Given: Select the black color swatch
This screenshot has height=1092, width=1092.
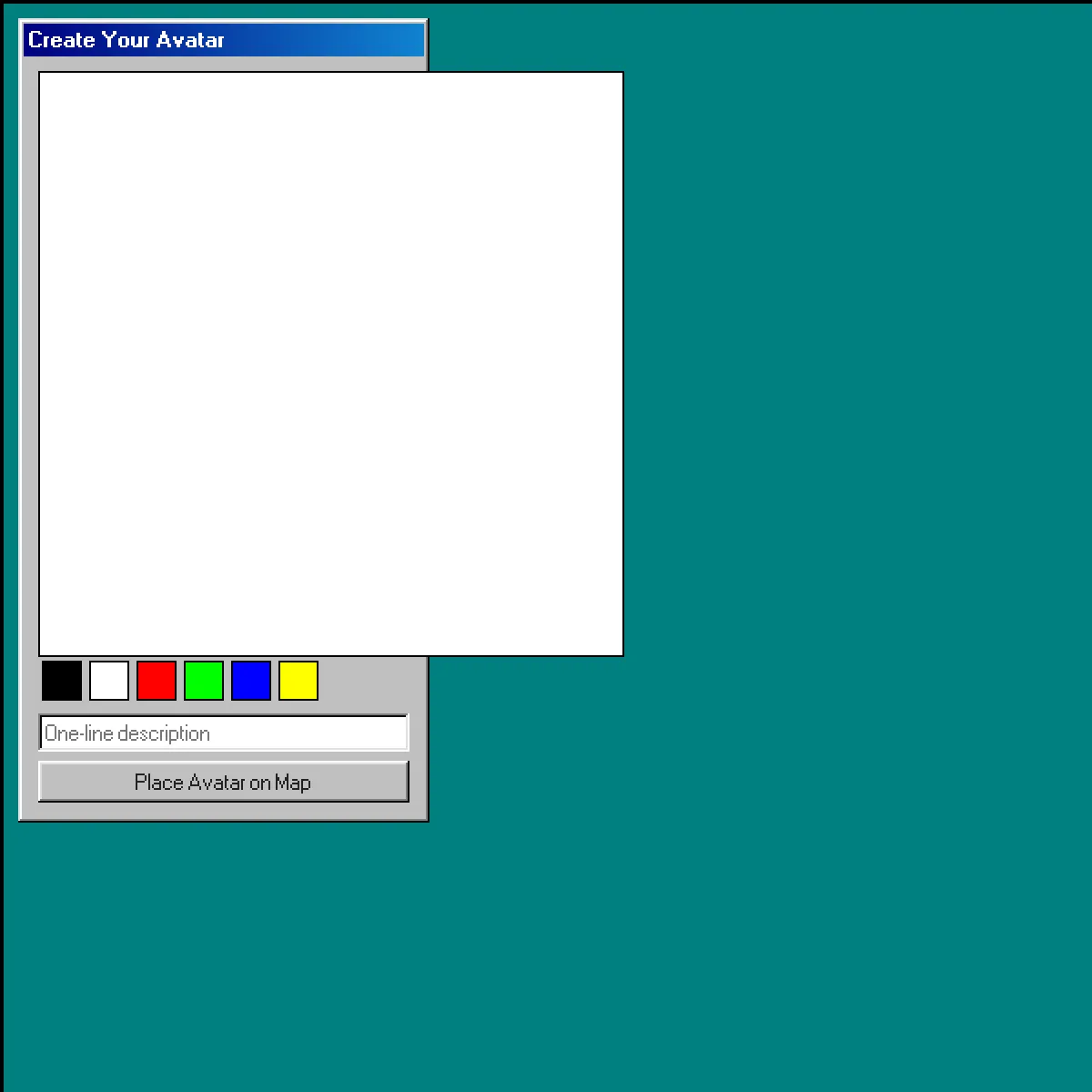Looking at the screenshot, I should click(62, 681).
